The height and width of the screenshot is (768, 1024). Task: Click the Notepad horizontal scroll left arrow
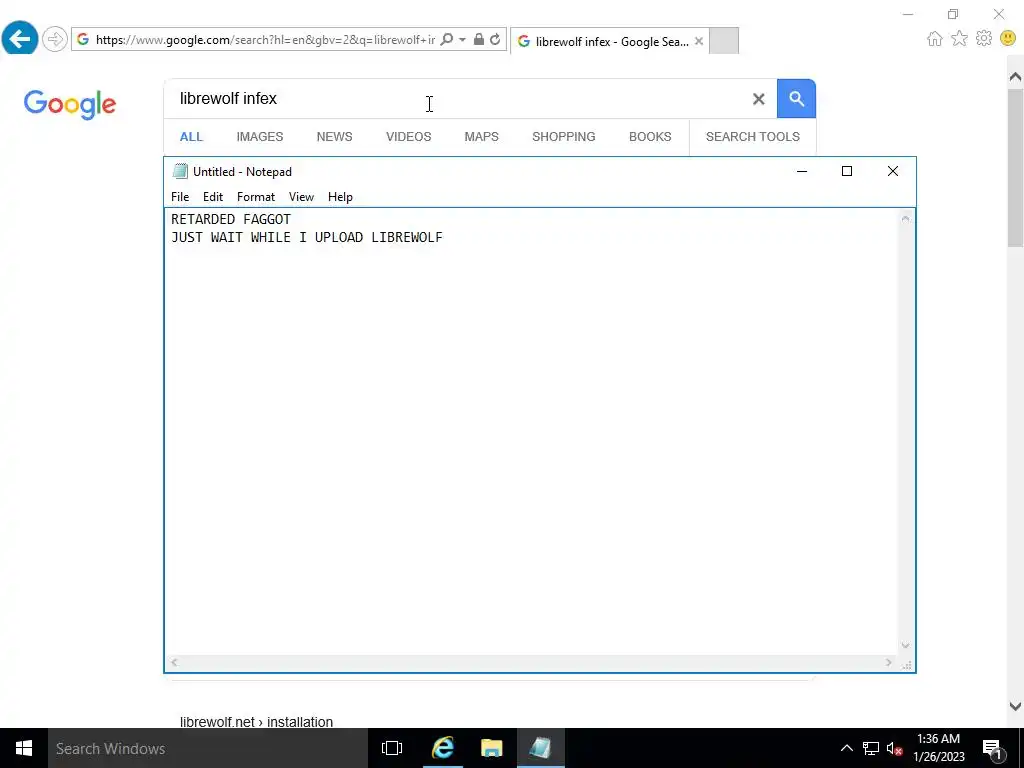point(174,662)
